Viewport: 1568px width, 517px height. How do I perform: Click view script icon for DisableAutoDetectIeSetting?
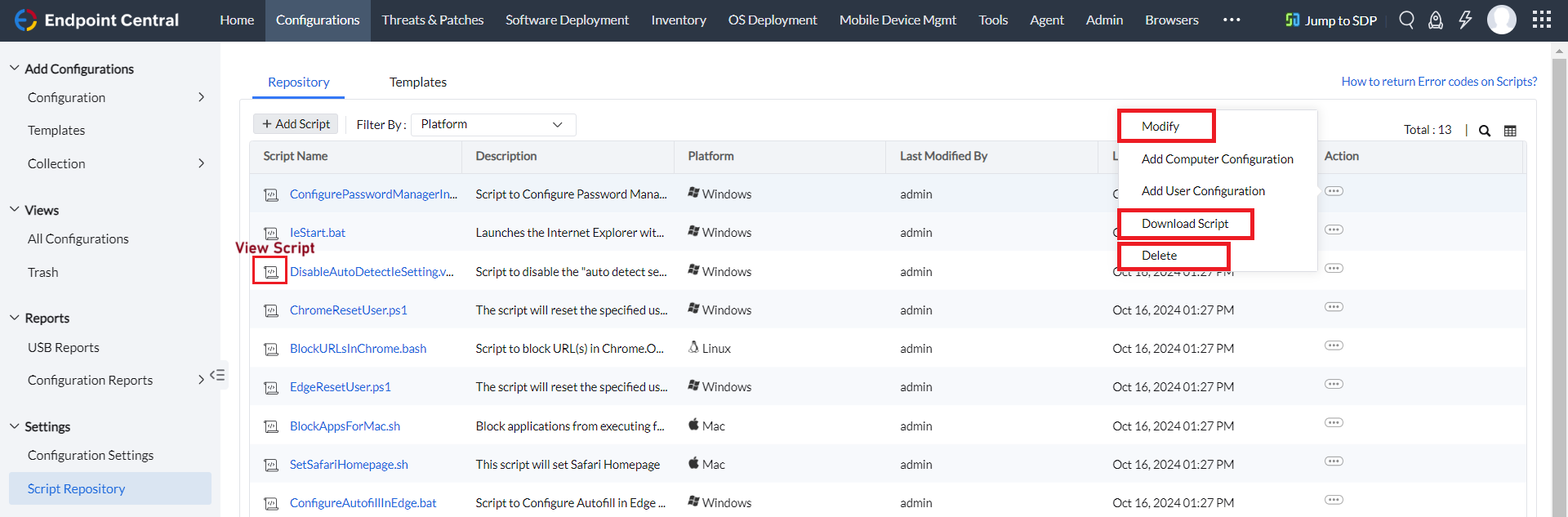click(x=270, y=272)
